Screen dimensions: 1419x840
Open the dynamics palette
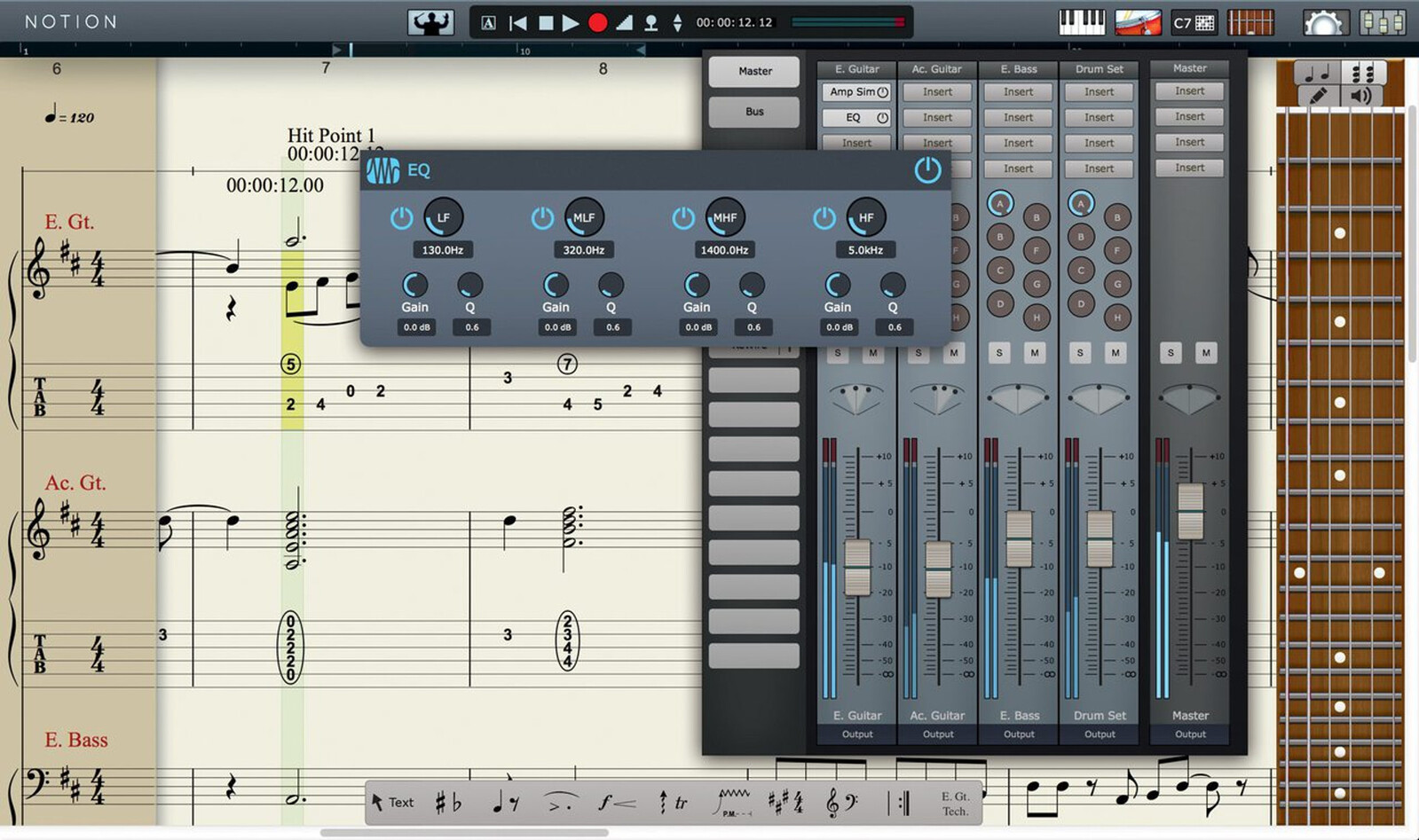616,803
